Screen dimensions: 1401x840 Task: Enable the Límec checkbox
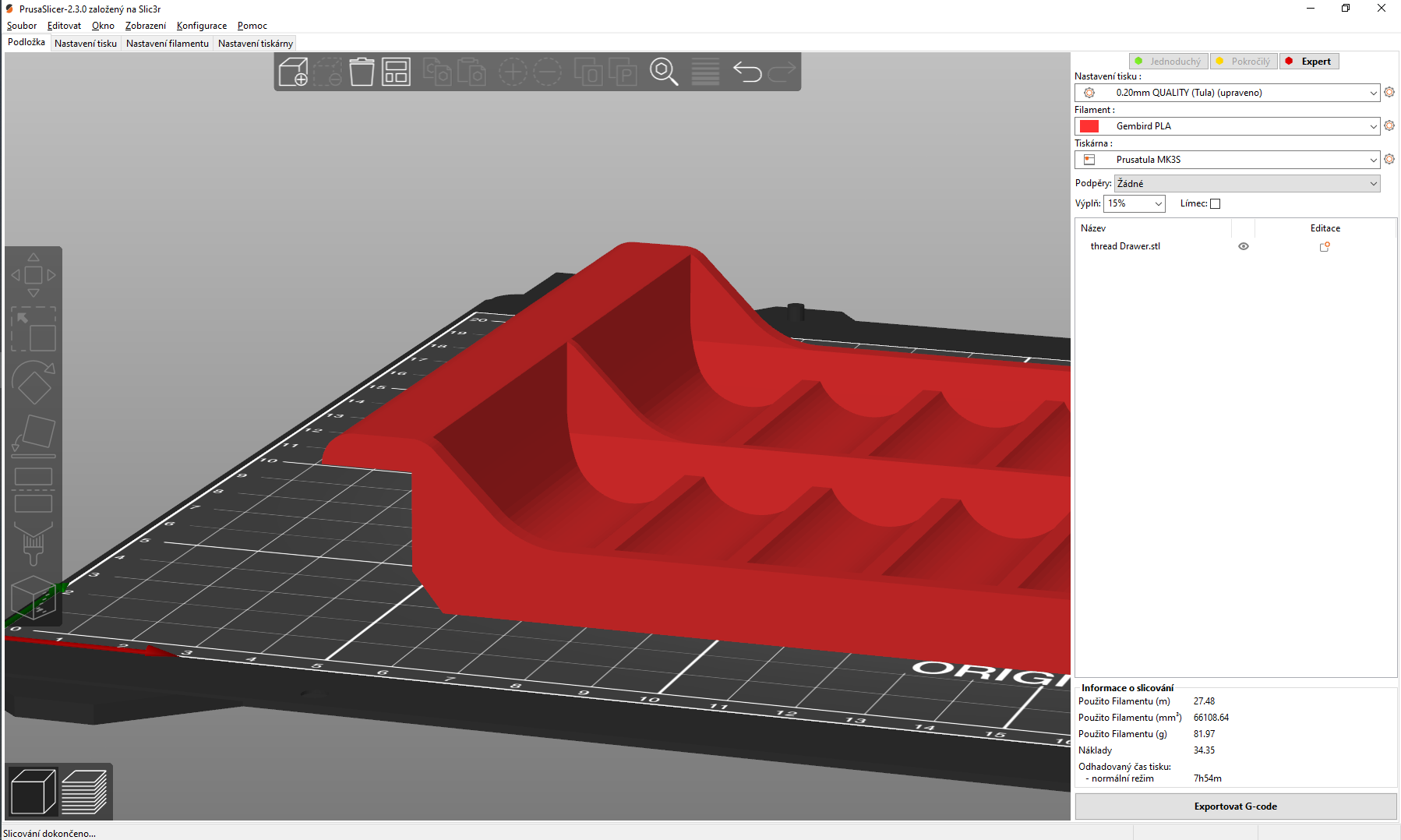coord(1215,203)
